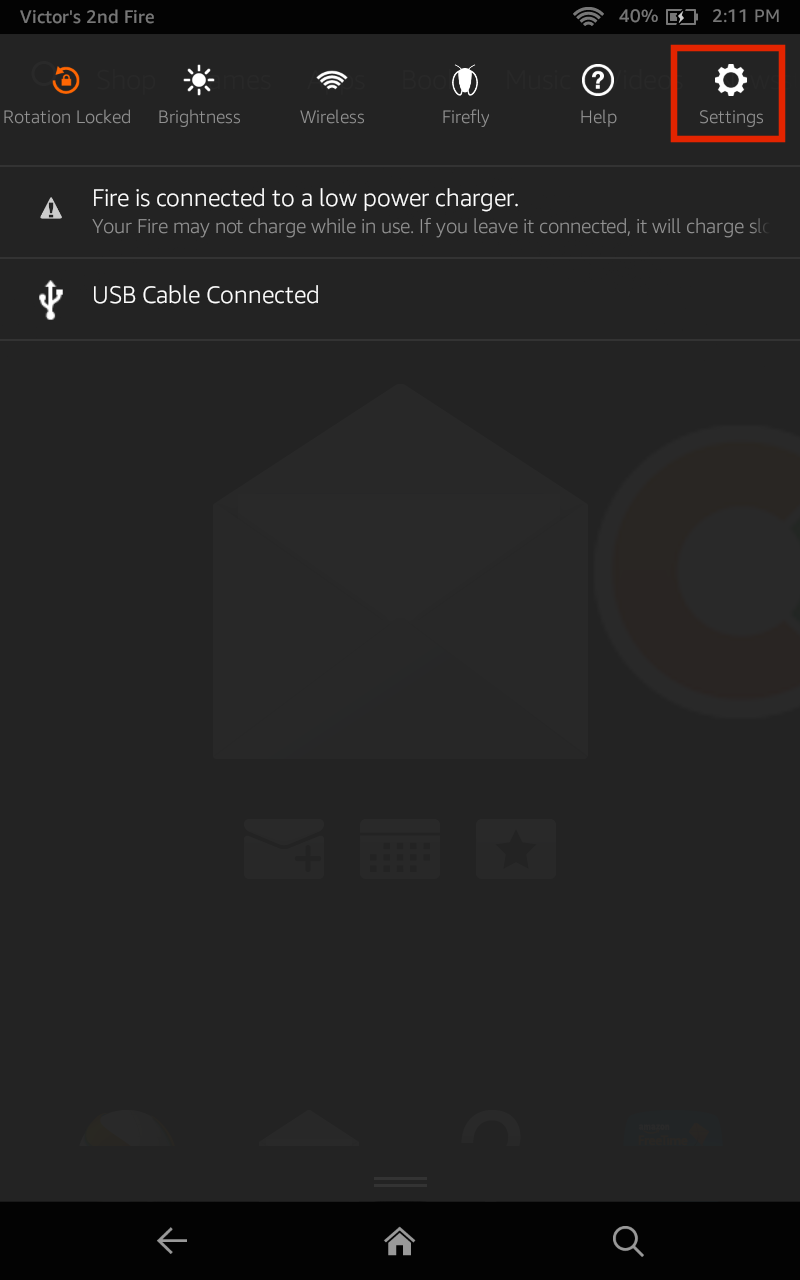800x1280 pixels.
Task: Open the USB Cable Connected notification
Action: click(400, 299)
